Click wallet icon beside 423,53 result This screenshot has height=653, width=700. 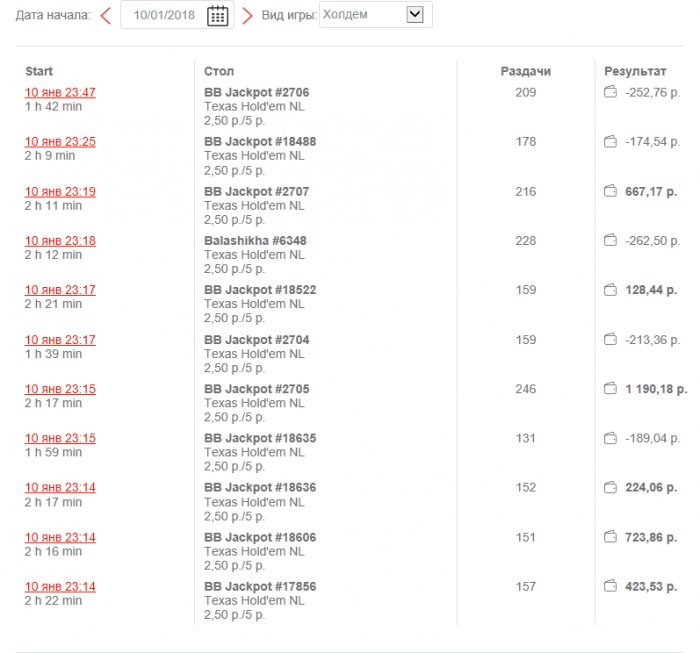click(x=610, y=586)
